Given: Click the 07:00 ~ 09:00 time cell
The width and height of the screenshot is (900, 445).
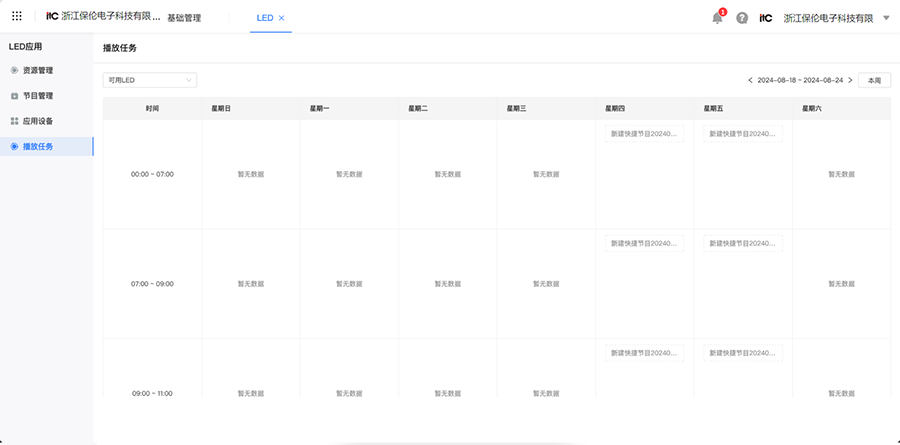Looking at the screenshot, I should click(x=152, y=284).
